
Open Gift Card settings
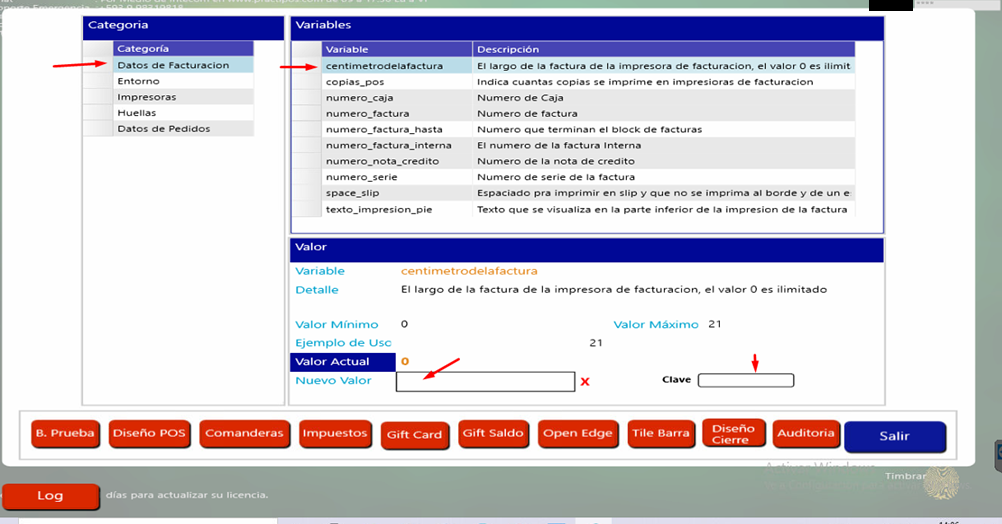tap(414, 435)
